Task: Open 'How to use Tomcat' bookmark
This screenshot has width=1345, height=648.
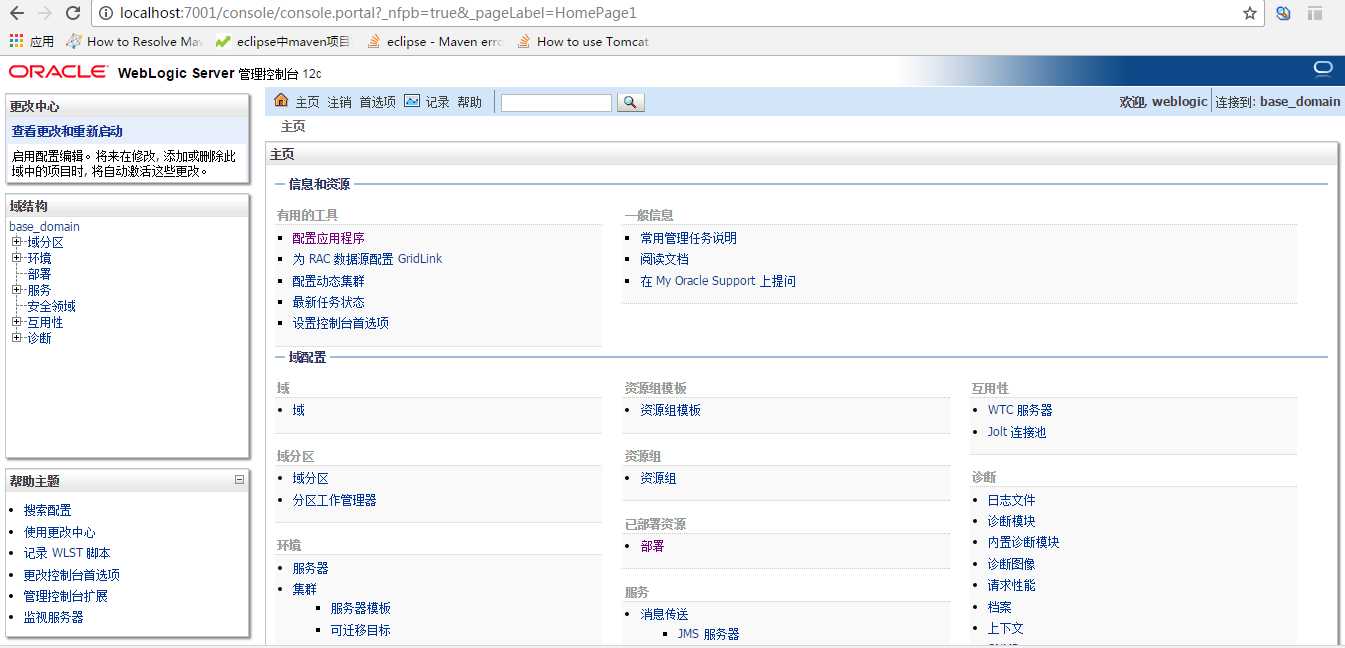Action: click(x=583, y=41)
